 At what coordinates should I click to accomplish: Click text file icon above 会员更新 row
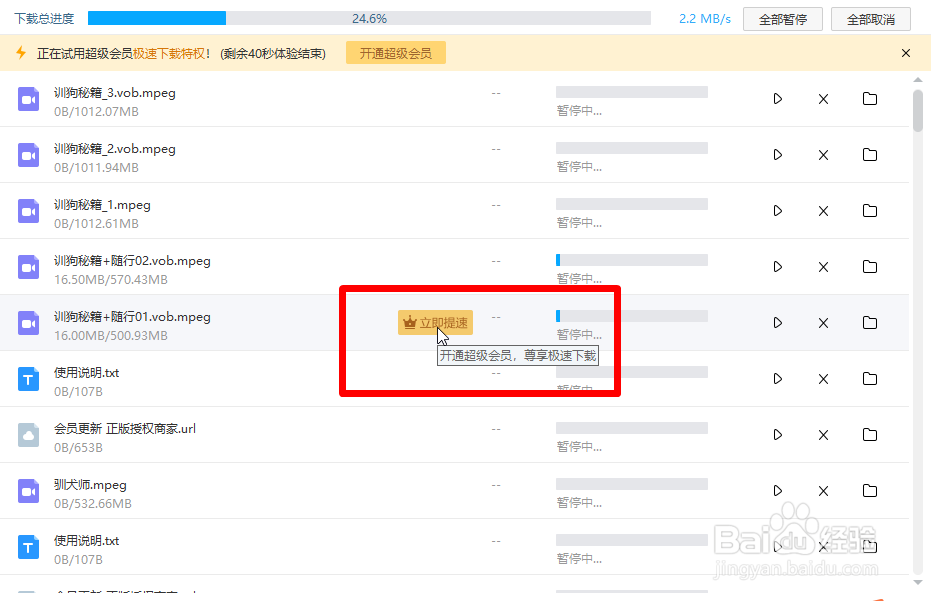coord(28,379)
